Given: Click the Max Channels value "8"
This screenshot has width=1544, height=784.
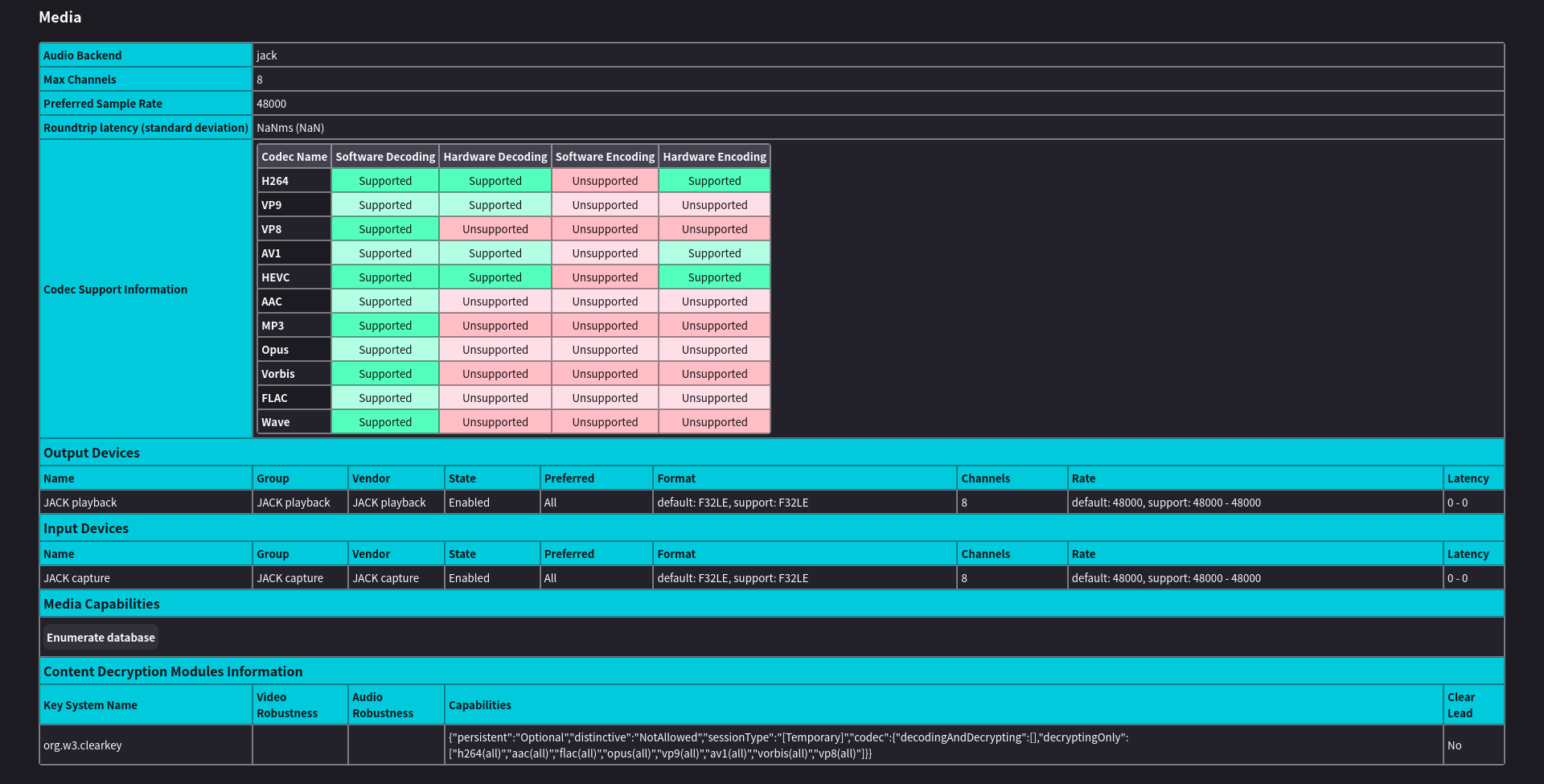Looking at the screenshot, I should [x=260, y=80].
